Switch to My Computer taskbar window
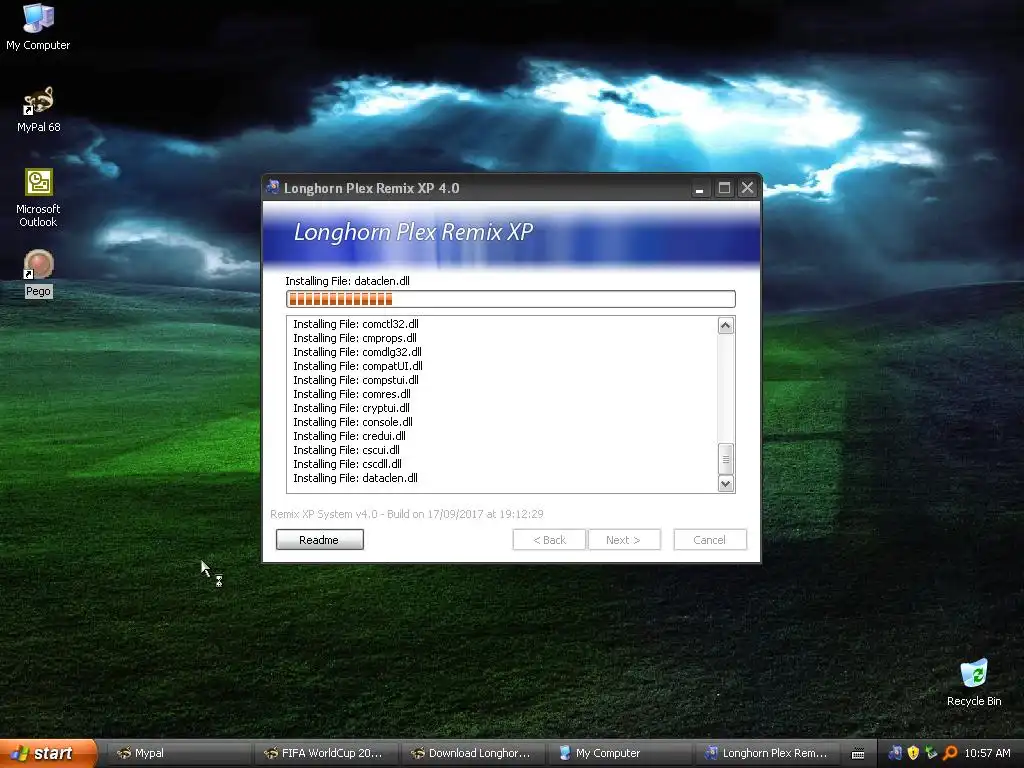The width and height of the screenshot is (1024, 768). point(618,753)
